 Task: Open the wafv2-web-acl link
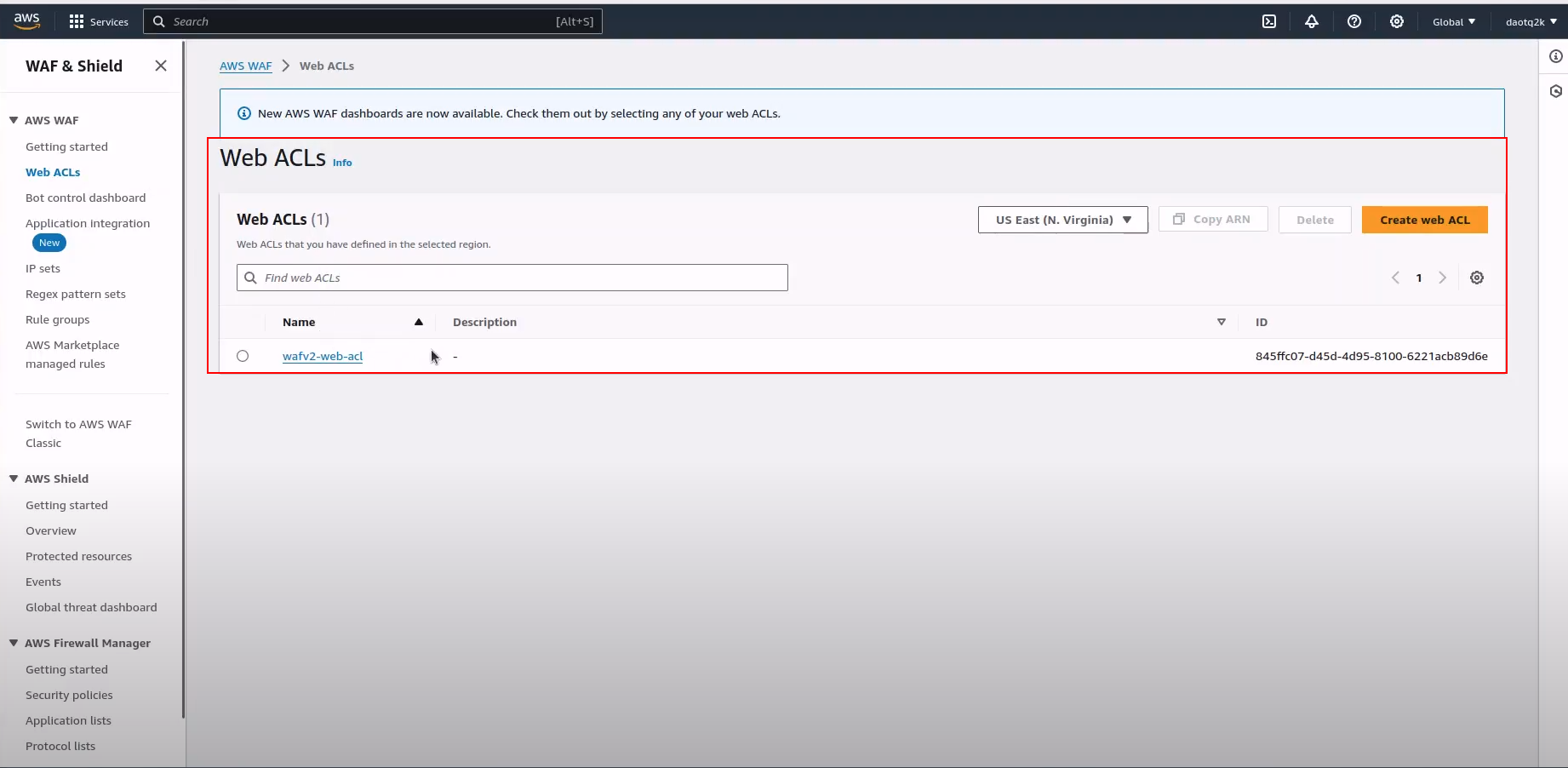click(323, 356)
